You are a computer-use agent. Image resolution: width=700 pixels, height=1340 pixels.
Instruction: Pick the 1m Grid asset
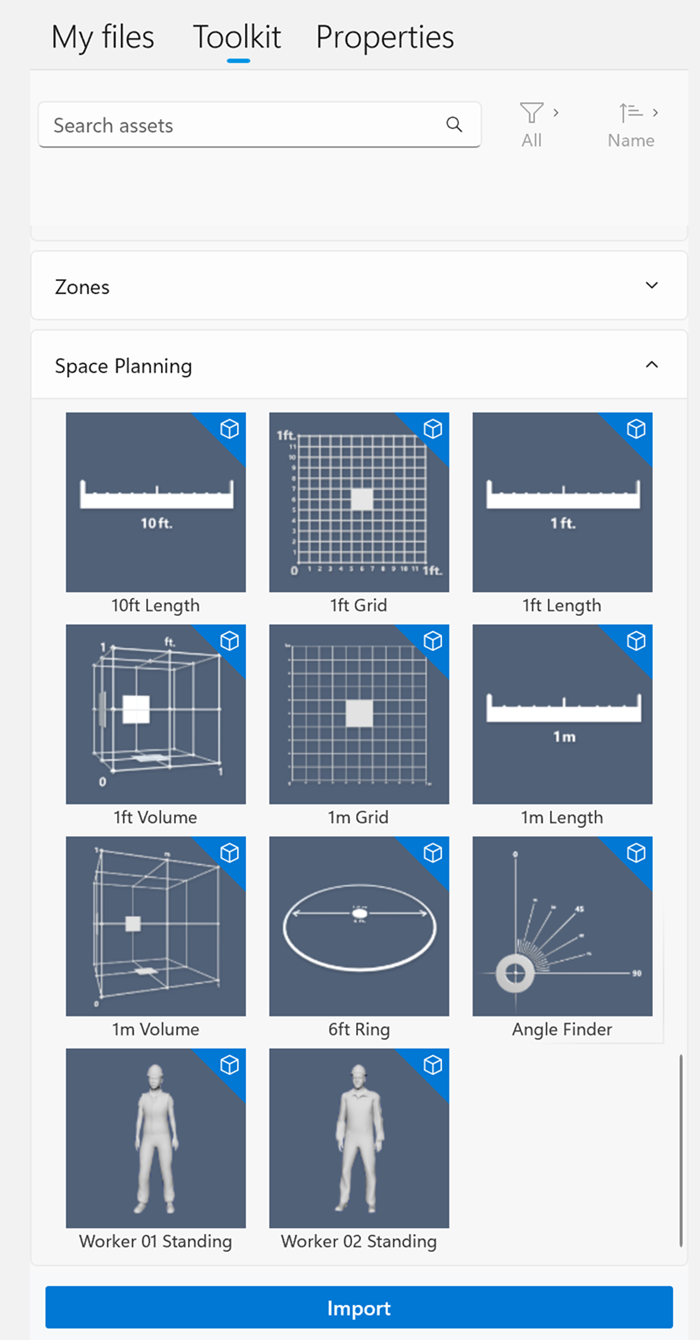359,714
